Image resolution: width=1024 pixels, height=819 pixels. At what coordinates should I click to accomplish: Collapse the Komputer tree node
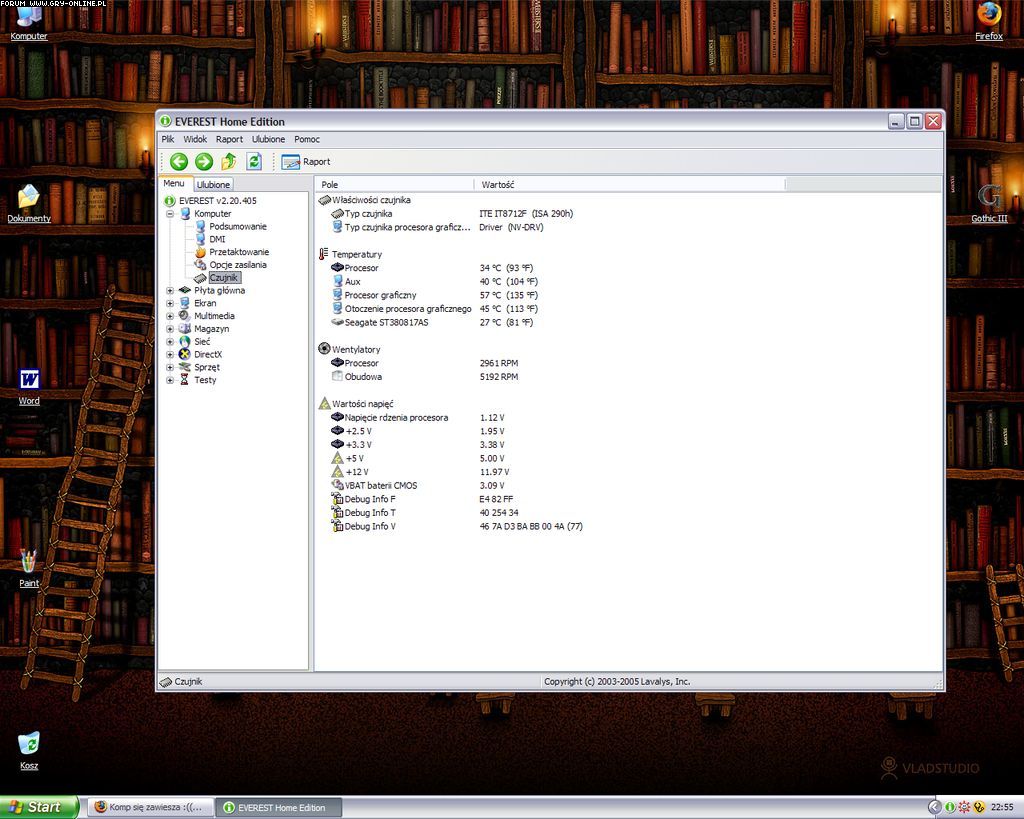(x=170, y=214)
